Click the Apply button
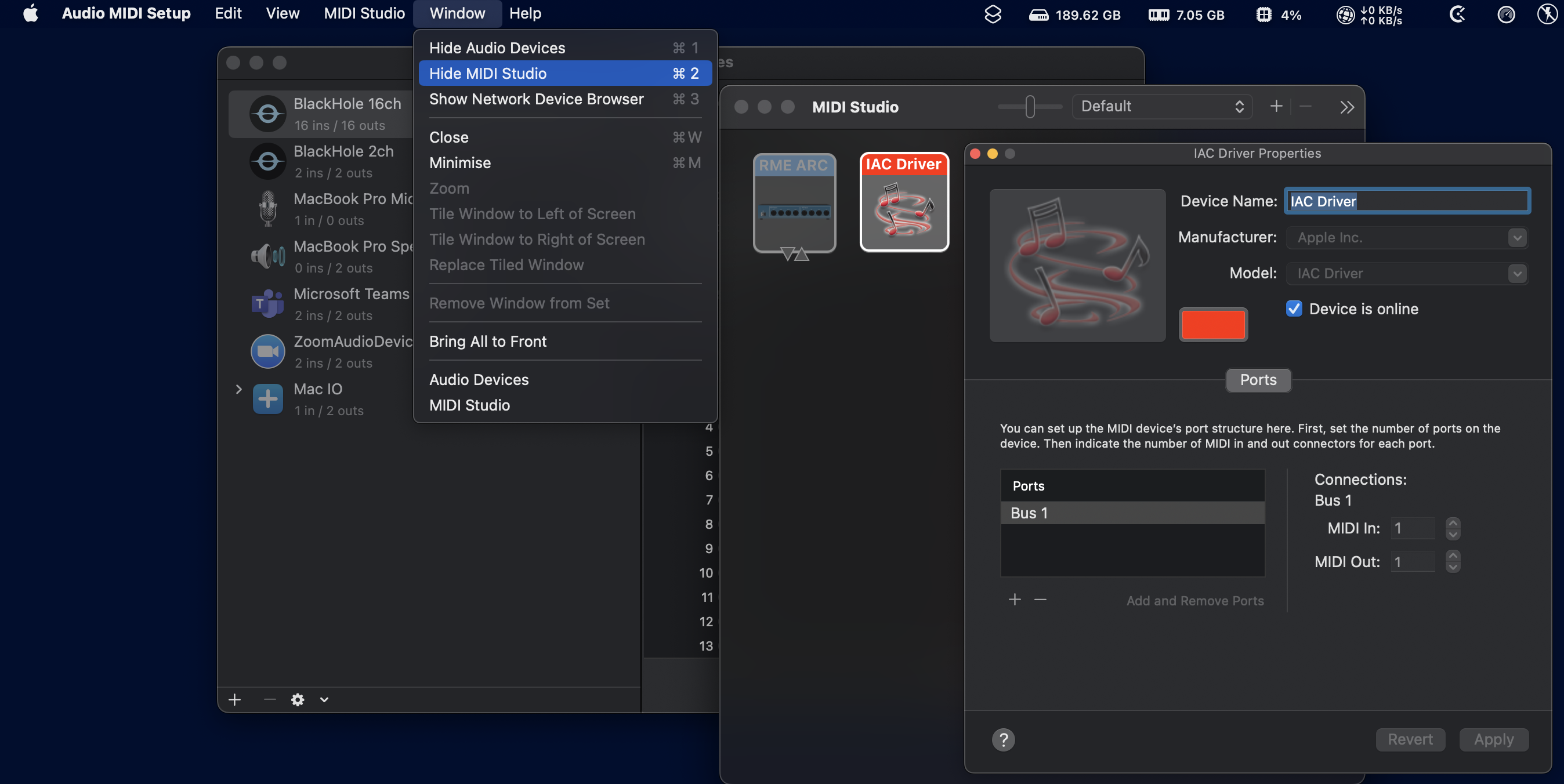Viewport: 1564px width, 784px height. click(1494, 739)
